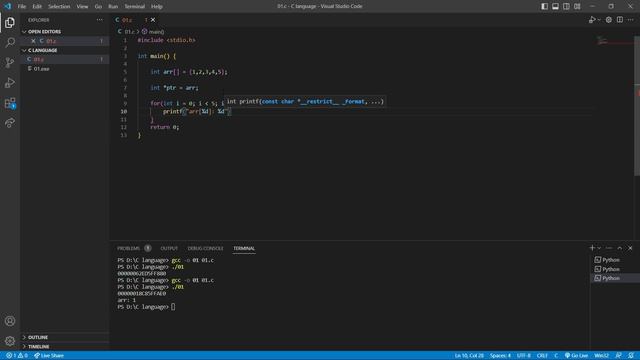
Task: Switch to the Terminal panel tab
Action: (x=244, y=248)
